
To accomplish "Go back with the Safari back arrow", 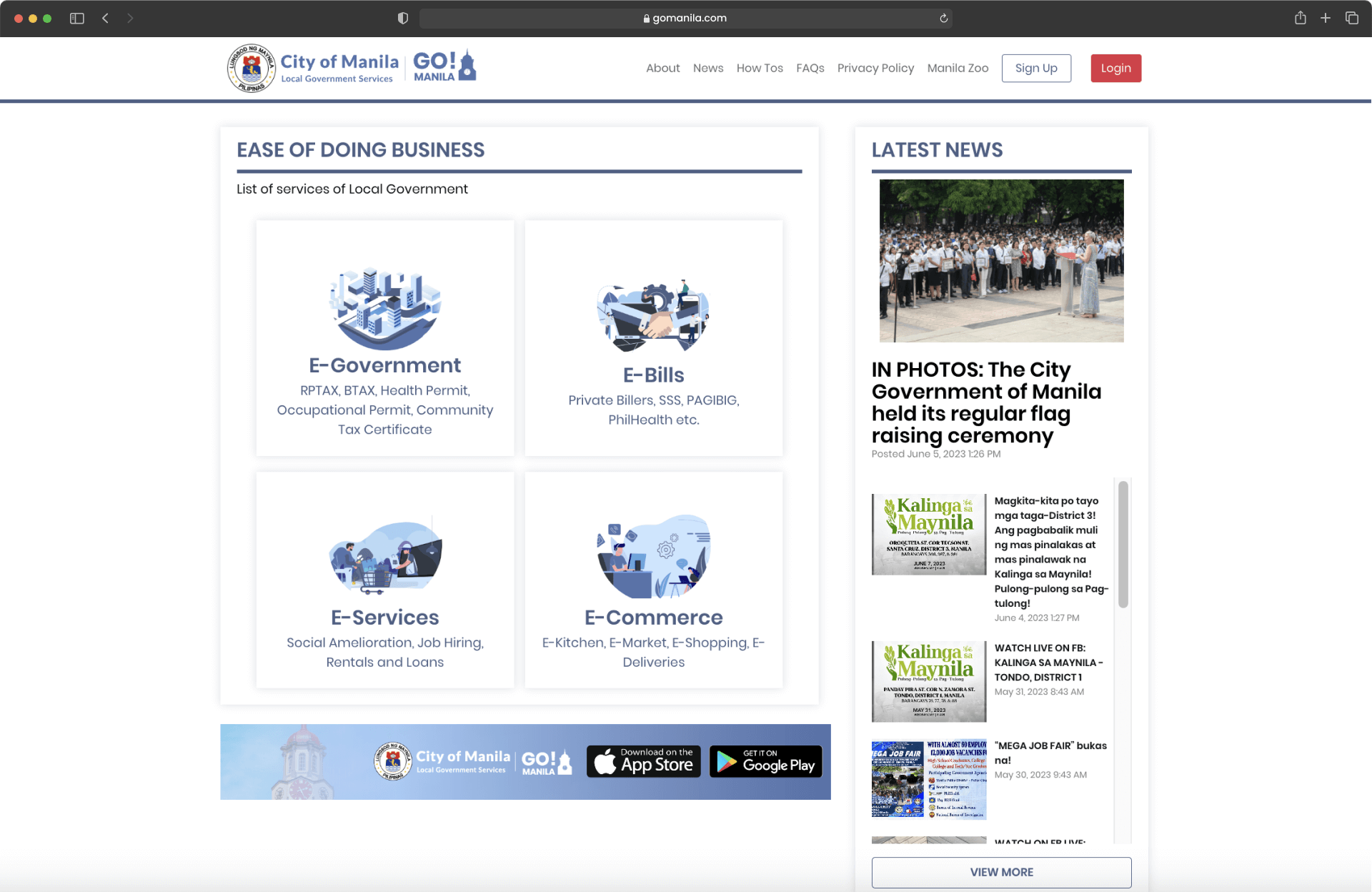I will coord(105,19).
